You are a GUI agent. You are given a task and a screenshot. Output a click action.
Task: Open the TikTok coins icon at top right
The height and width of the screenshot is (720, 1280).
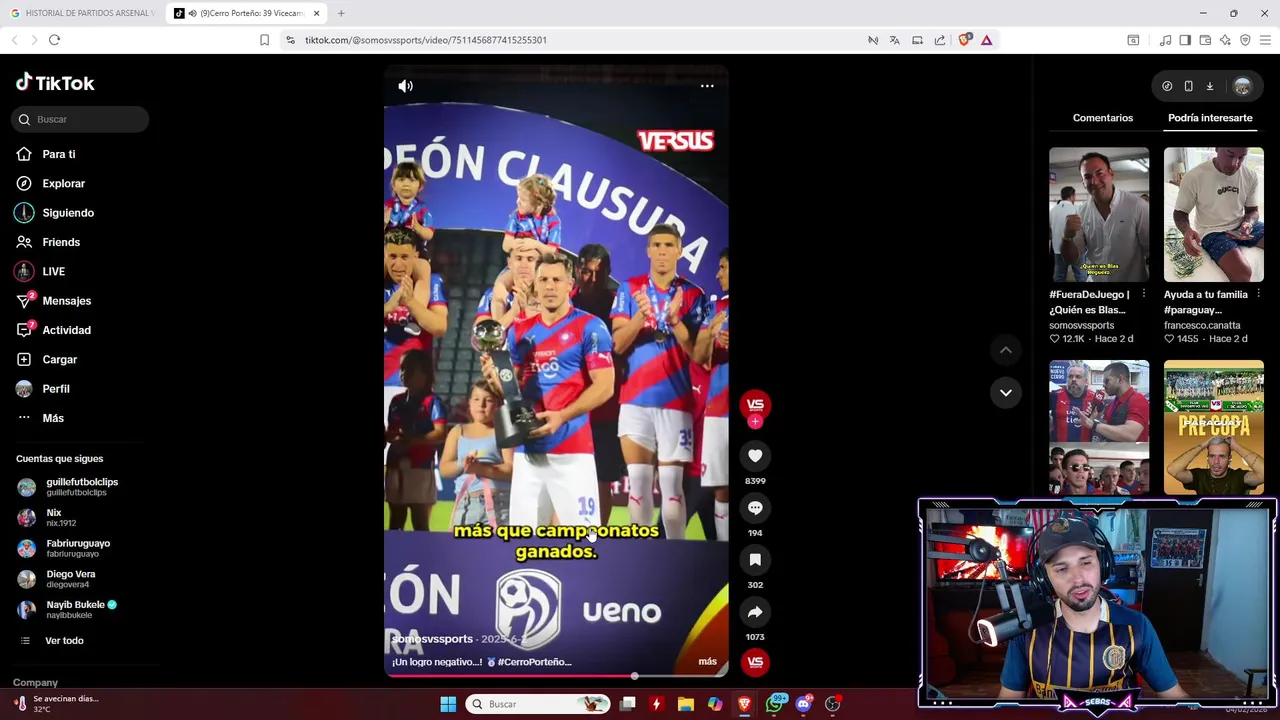click(1167, 86)
